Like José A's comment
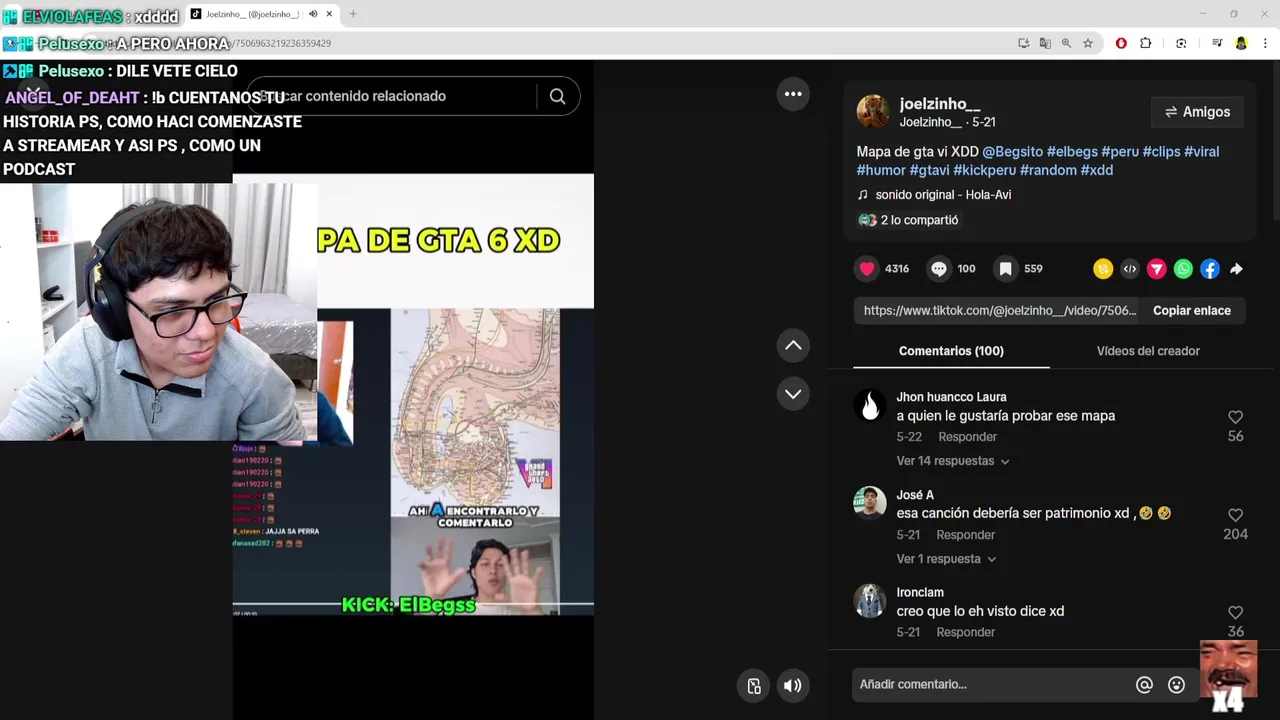Viewport: 1280px width, 720px height. pyautogui.click(x=1235, y=515)
